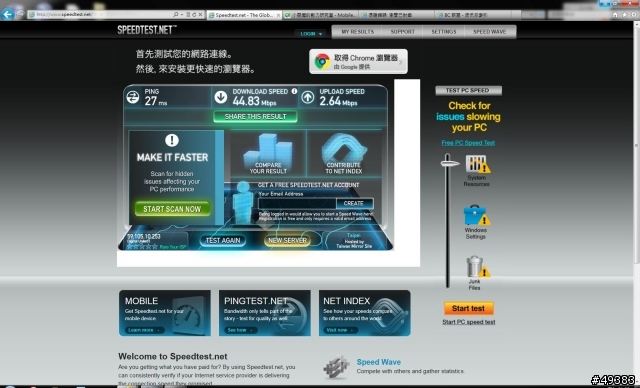Click the exclamation icon above Make It Faster
Screen dimensions: 640x388
pyautogui.click(x=172, y=140)
